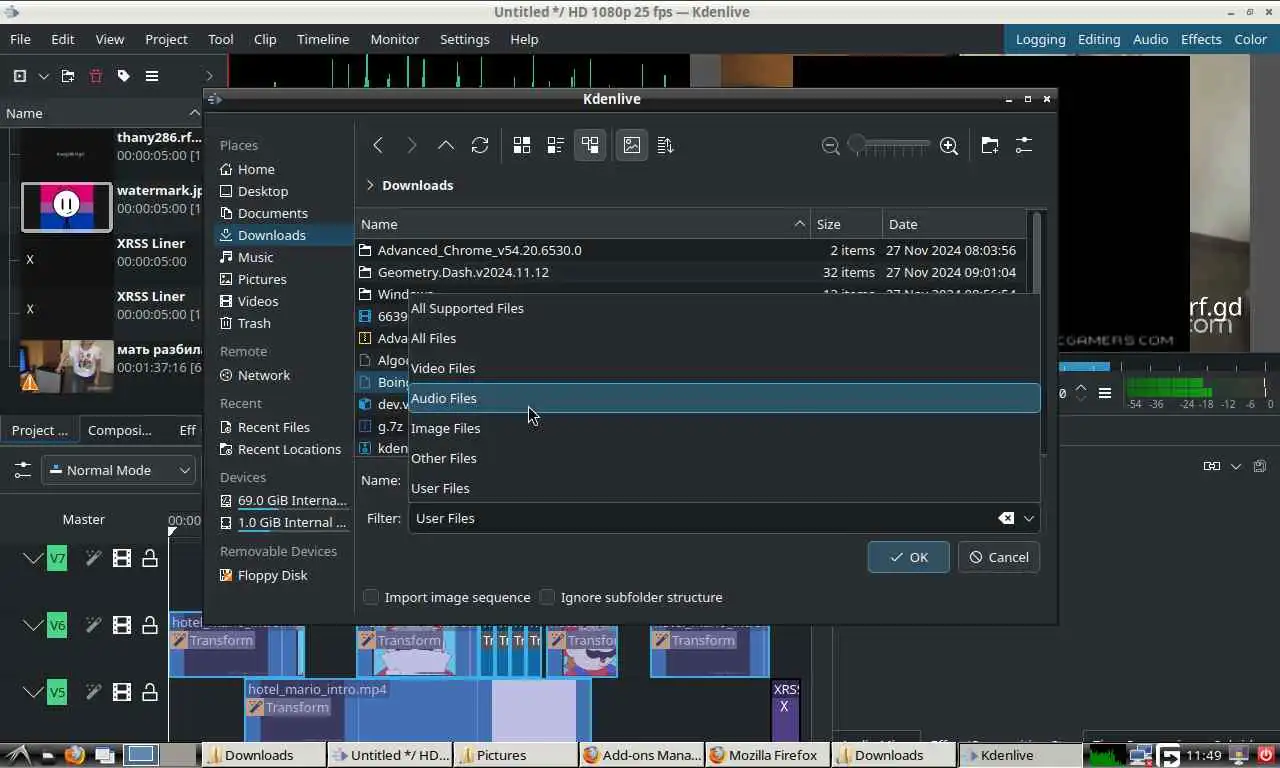This screenshot has height=768, width=1280.
Task: Choose All Supported Files filter
Action: [724, 308]
